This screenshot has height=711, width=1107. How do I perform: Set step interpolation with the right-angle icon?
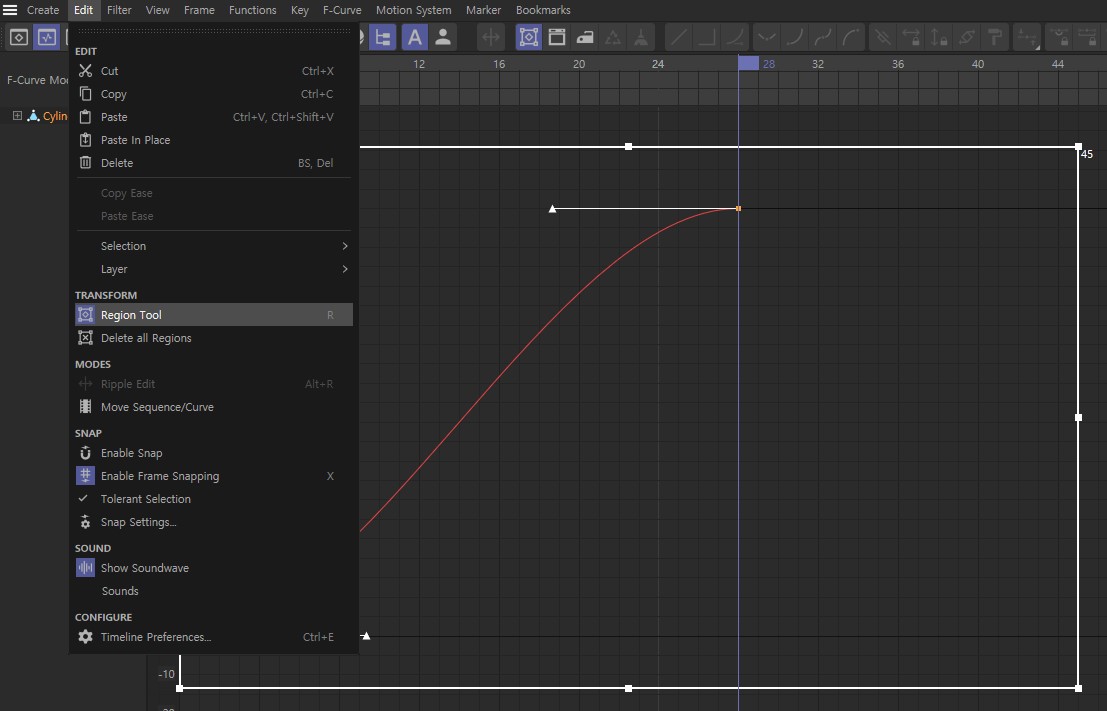point(707,37)
